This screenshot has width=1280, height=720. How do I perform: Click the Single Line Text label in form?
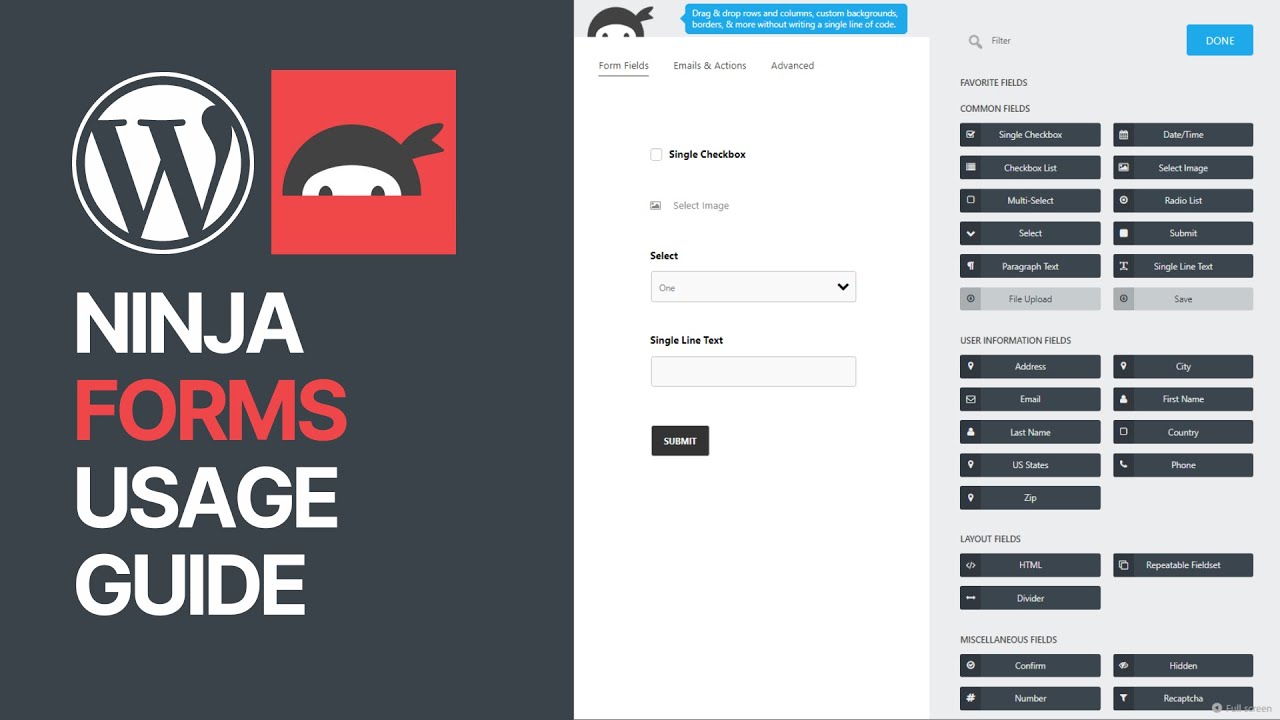(x=686, y=341)
